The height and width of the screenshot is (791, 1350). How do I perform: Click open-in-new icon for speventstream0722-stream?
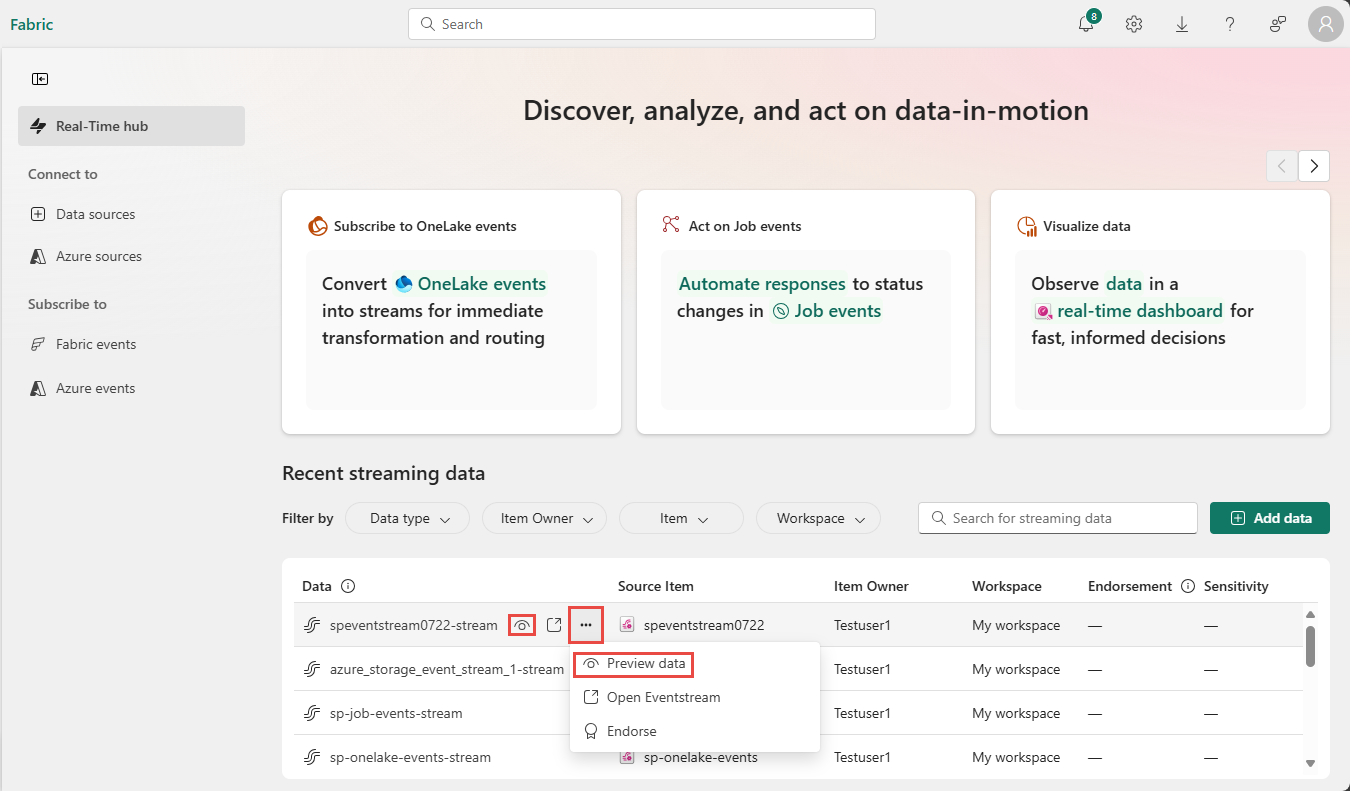pyautogui.click(x=554, y=625)
